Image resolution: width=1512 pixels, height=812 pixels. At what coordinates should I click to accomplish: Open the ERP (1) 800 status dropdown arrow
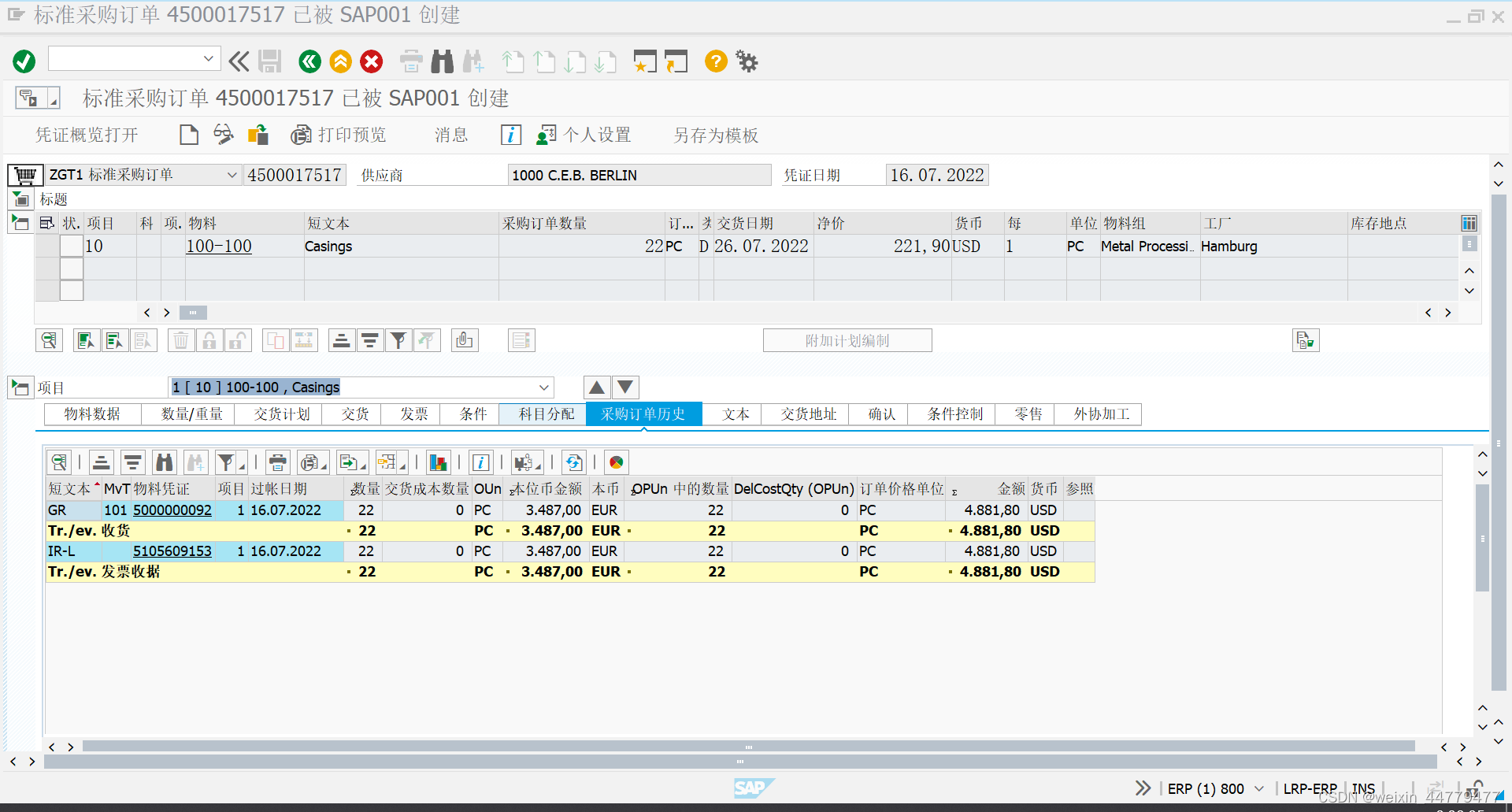click(1258, 788)
